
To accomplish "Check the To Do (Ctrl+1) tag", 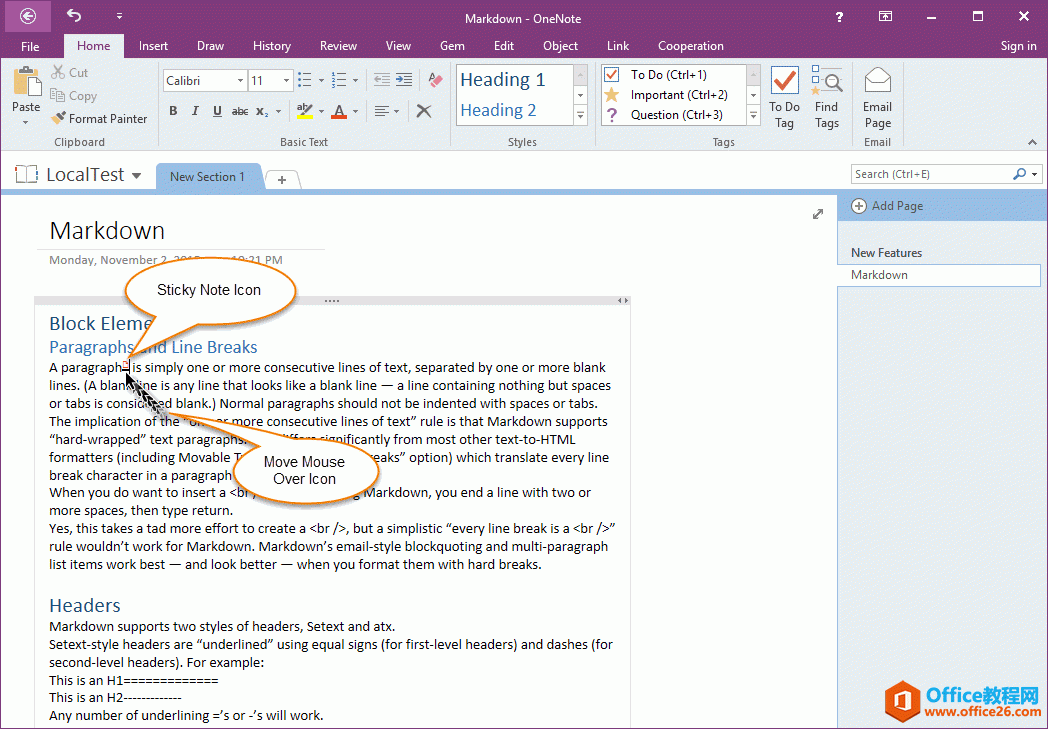I will click(x=673, y=75).
